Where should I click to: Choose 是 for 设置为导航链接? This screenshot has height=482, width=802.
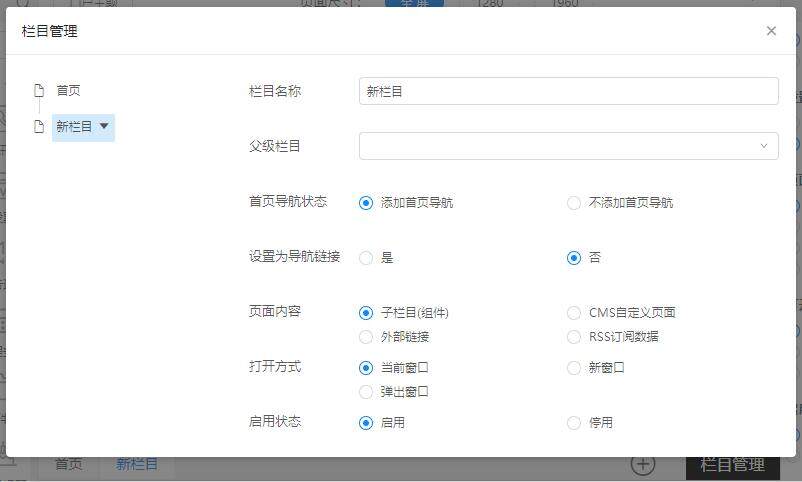coord(366,258)
